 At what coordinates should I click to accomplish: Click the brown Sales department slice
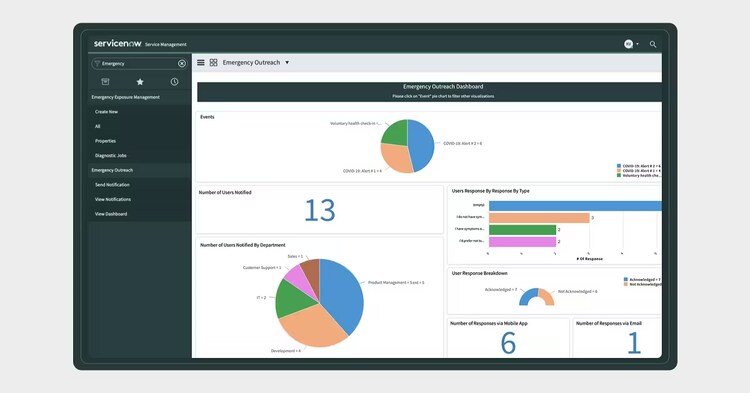[311, 273]
